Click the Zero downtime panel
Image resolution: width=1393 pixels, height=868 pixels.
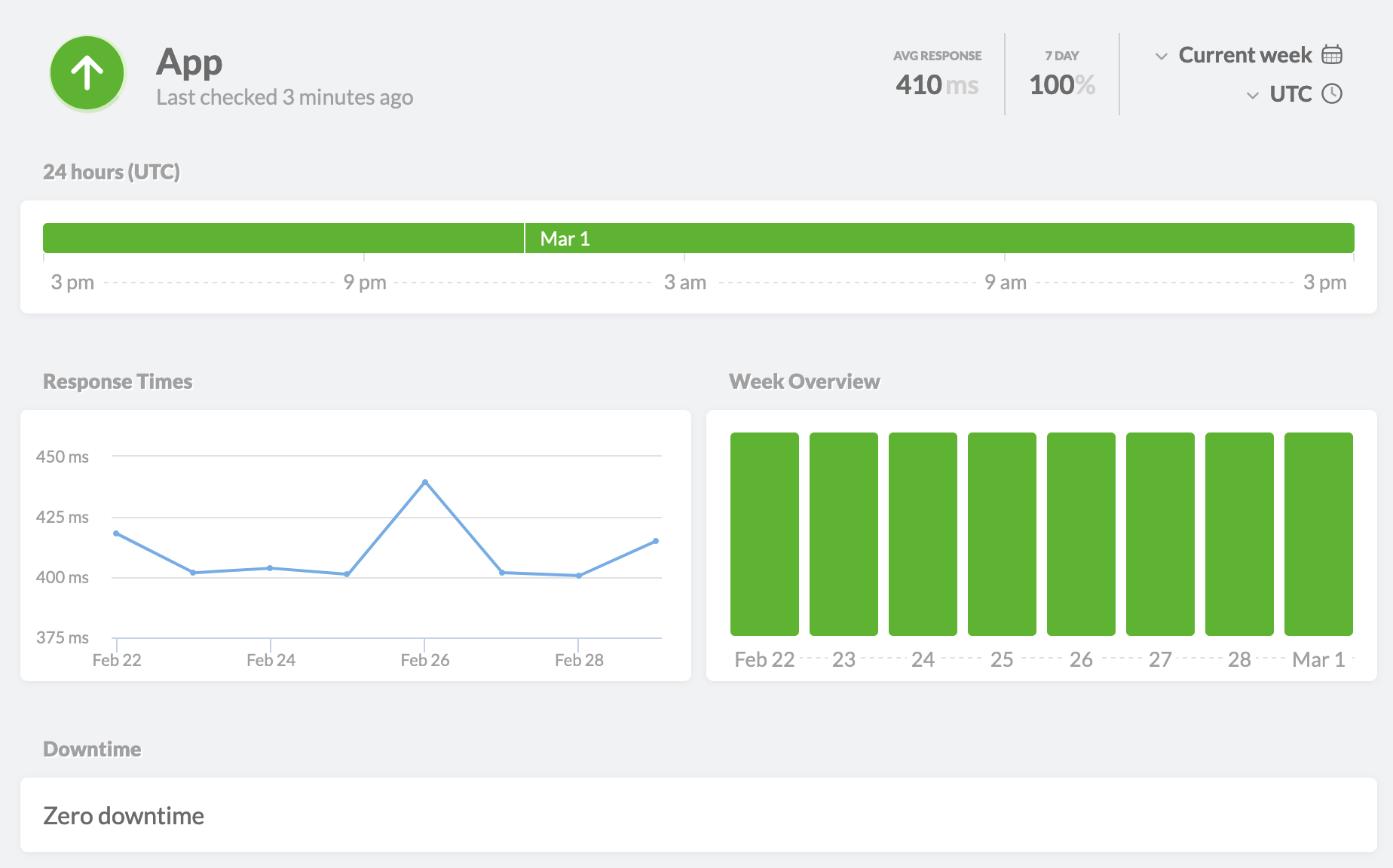[698, 815]
